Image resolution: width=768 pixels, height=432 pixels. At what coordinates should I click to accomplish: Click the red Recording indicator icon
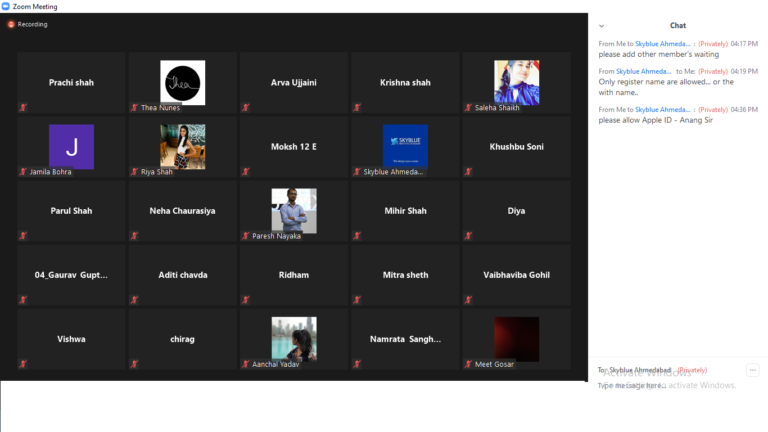click(x=11, y=24)
